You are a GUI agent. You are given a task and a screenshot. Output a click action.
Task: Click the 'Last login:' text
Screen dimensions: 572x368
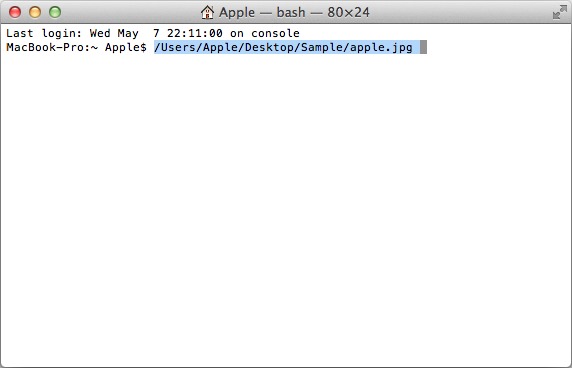[x=44, y=33]
